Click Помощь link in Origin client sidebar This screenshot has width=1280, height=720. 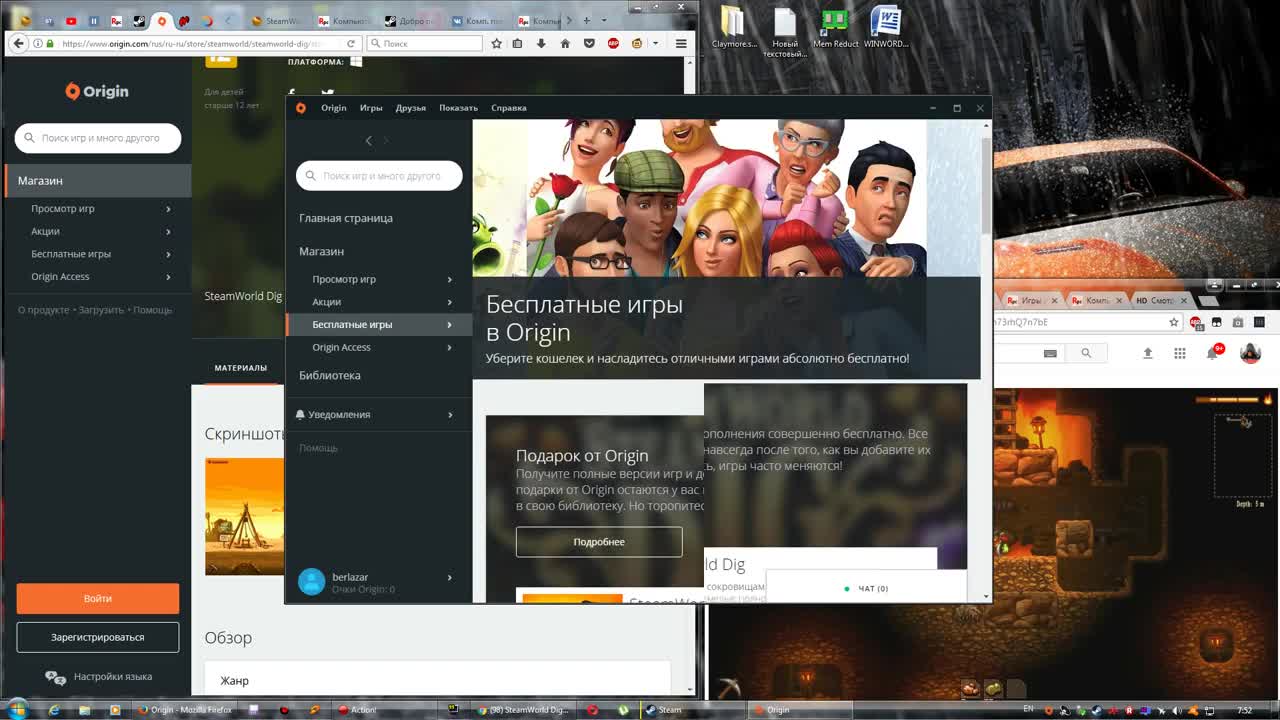318,448
